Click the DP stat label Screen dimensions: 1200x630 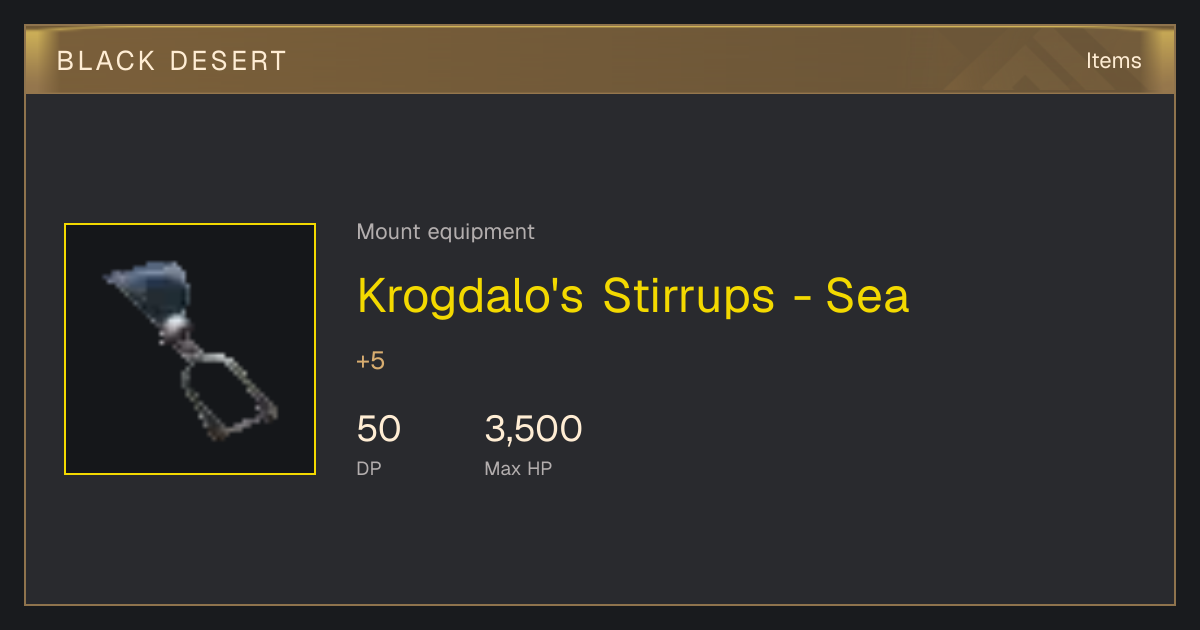click(x=369, y=468)
